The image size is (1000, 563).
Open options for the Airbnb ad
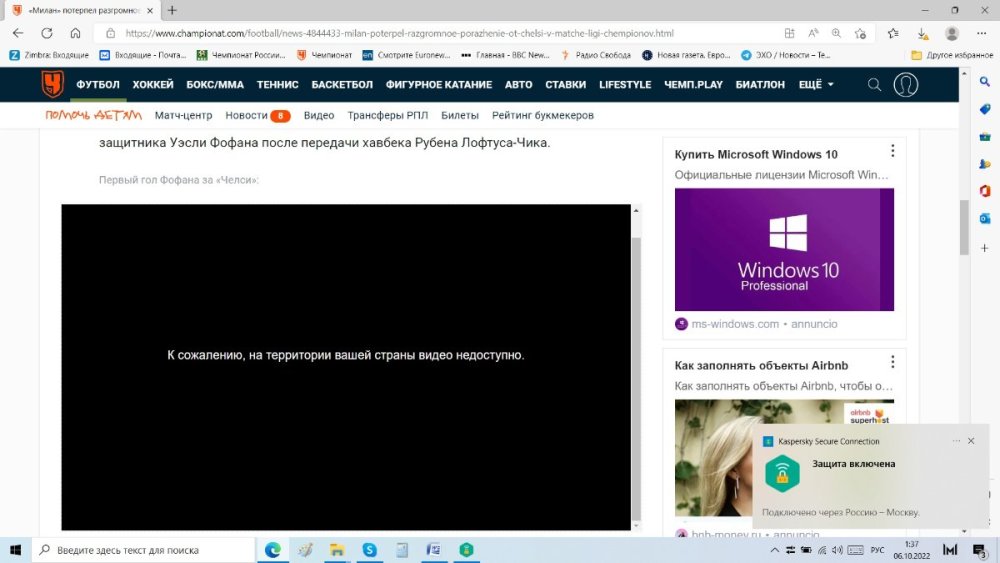892,362
